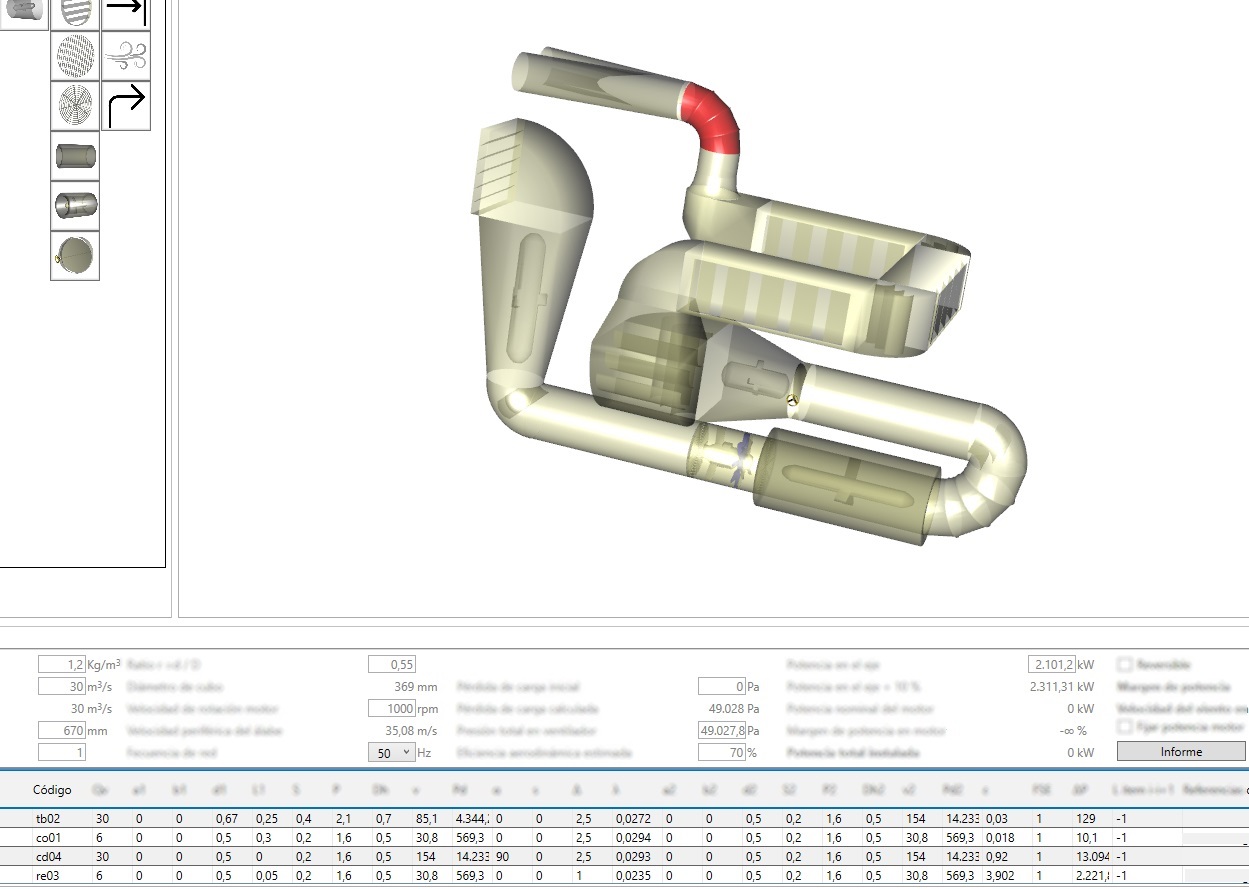This screenshot has width=1249, height=889.
Task: Select the perforated mesh grille icon
Action: 75,56
